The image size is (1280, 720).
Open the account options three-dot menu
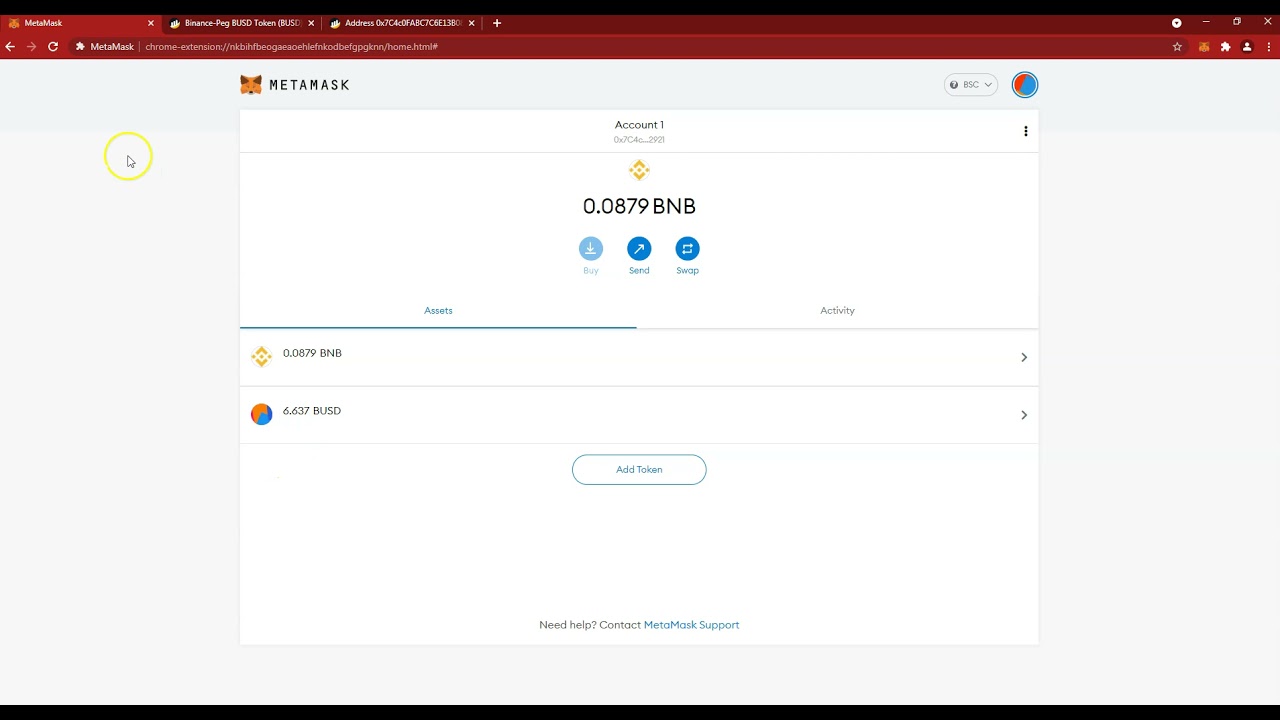point(1025,131)
